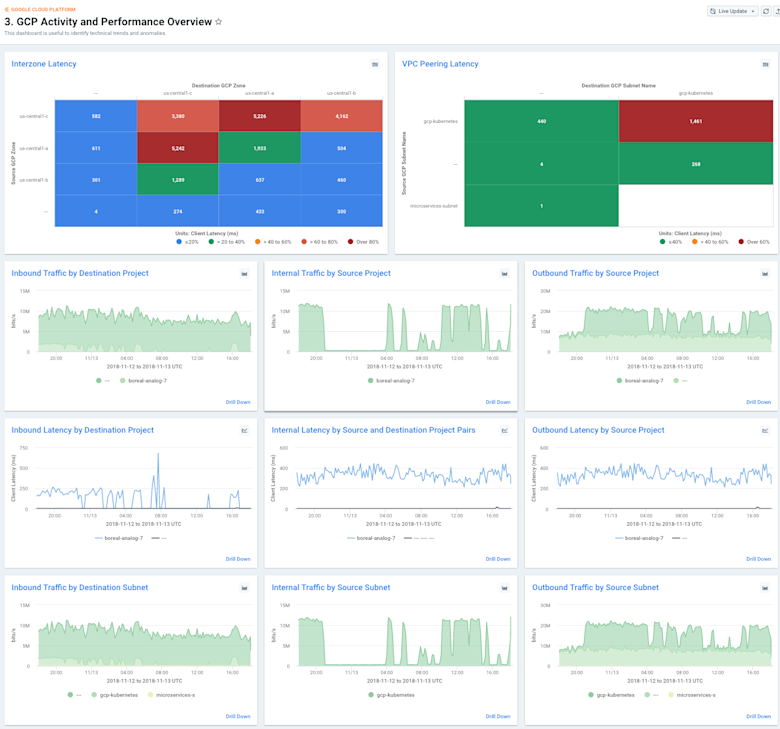The image size is (780, 729).
Task: Select the 4,162 cell in Interzone Latency
Action: coord(341,116)
